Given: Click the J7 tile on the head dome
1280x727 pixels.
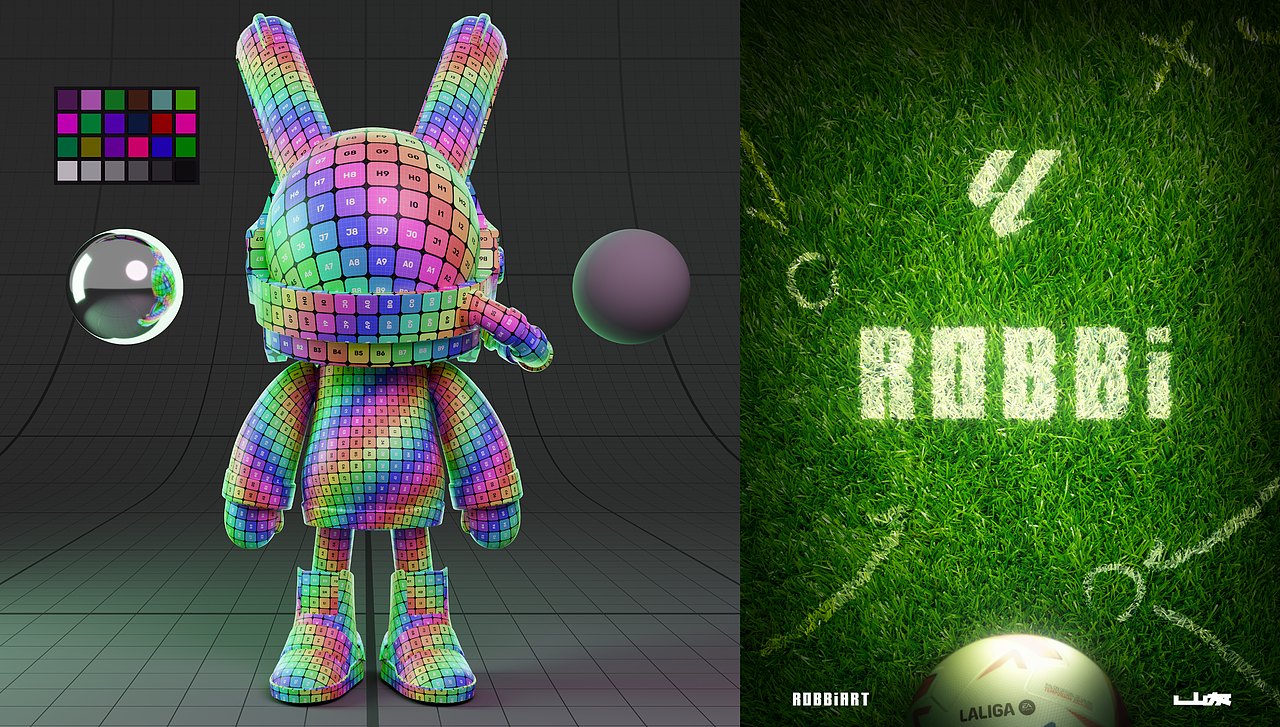Looking at the screenshot, I should click(324, 237).
